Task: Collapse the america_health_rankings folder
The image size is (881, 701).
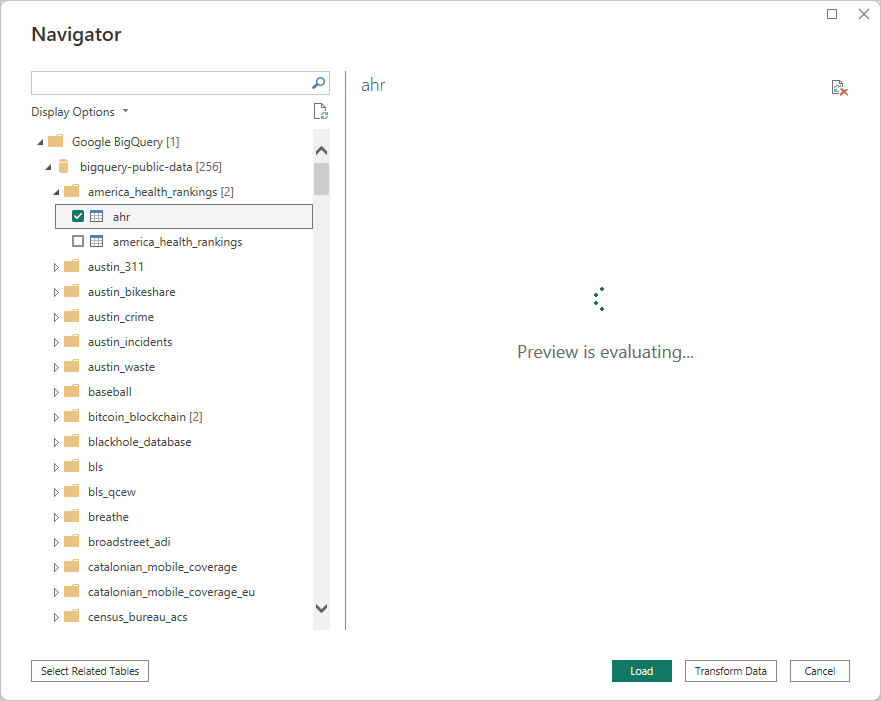Action: [56, 192]
